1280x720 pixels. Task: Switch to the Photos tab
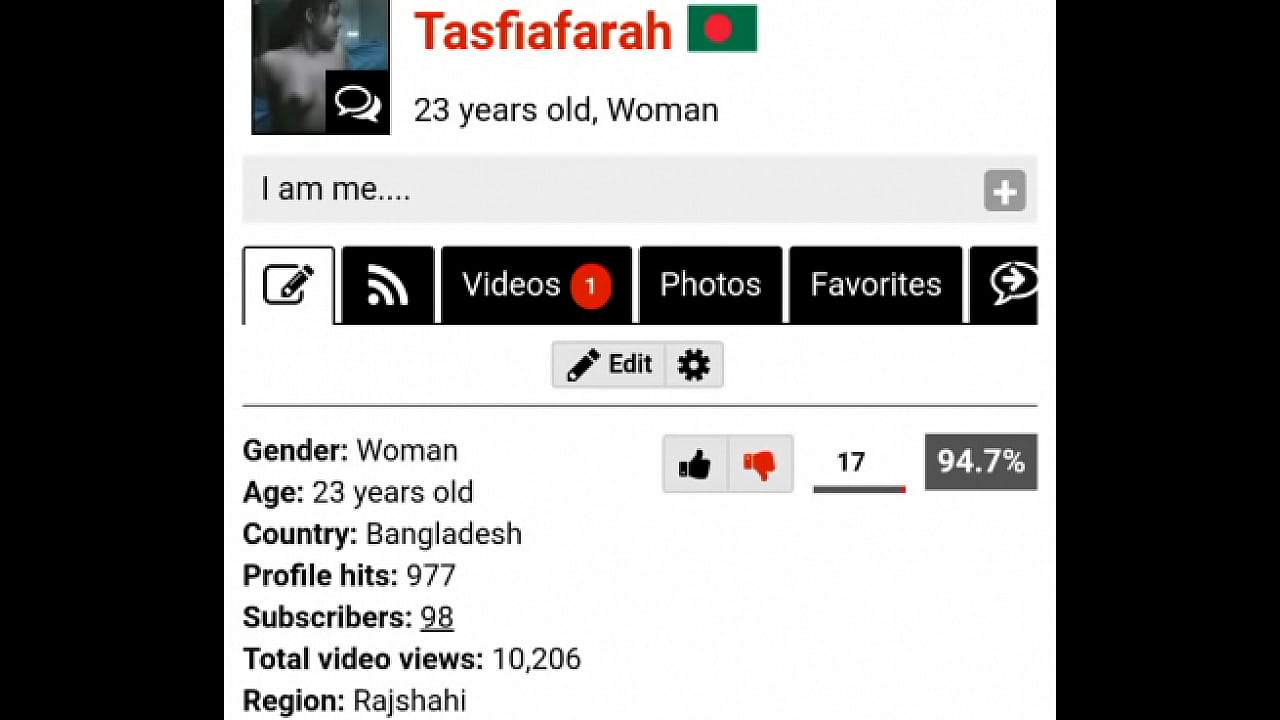(x=710, y=286)
